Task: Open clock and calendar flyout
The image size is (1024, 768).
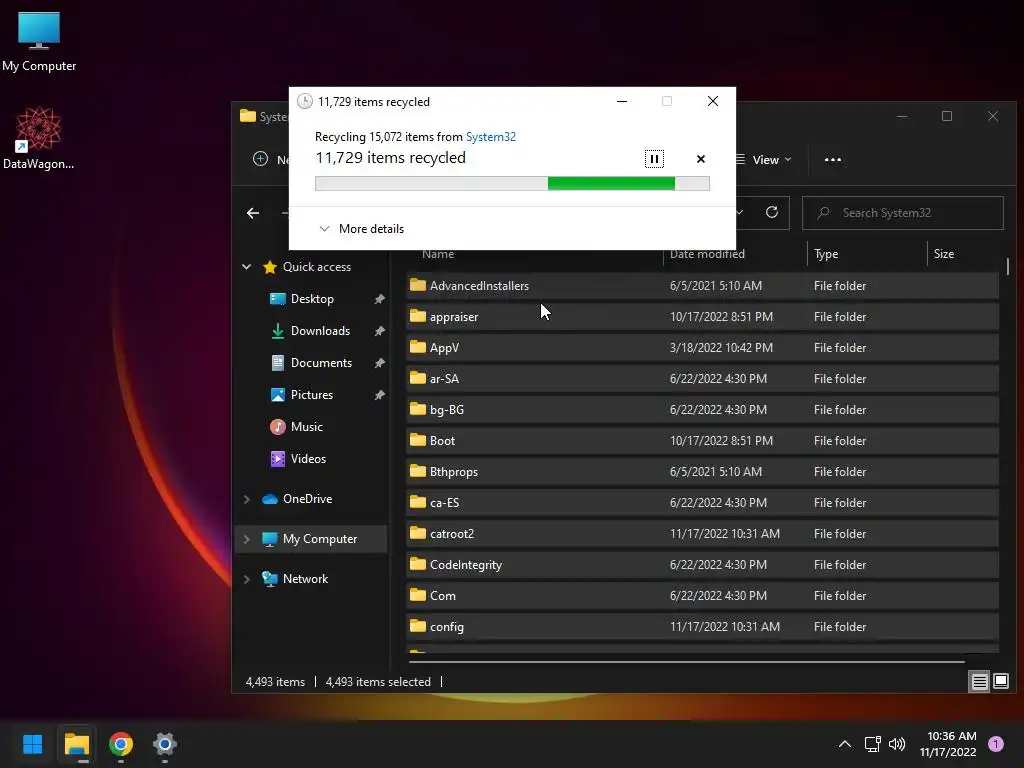Action: pos(948,744)
